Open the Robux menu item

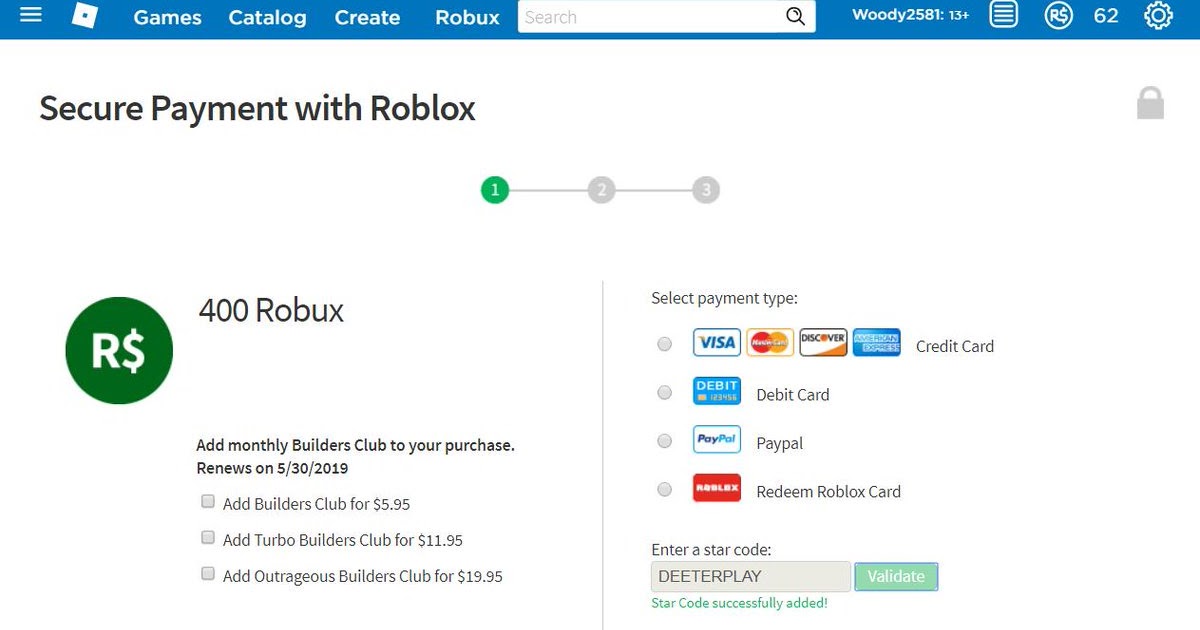click(467, 17)
